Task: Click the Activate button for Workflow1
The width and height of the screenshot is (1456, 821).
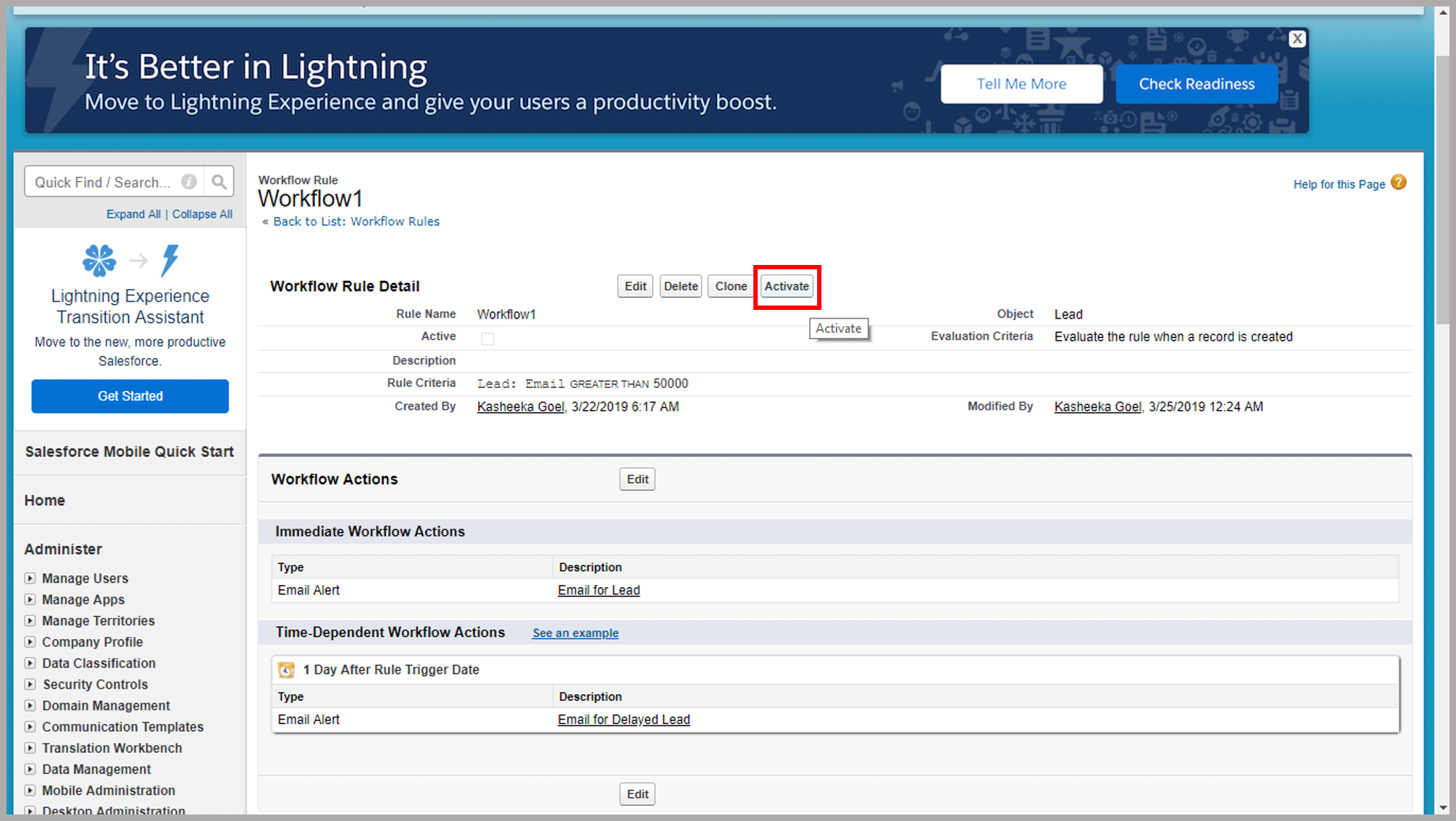Action: coord(786,286)
